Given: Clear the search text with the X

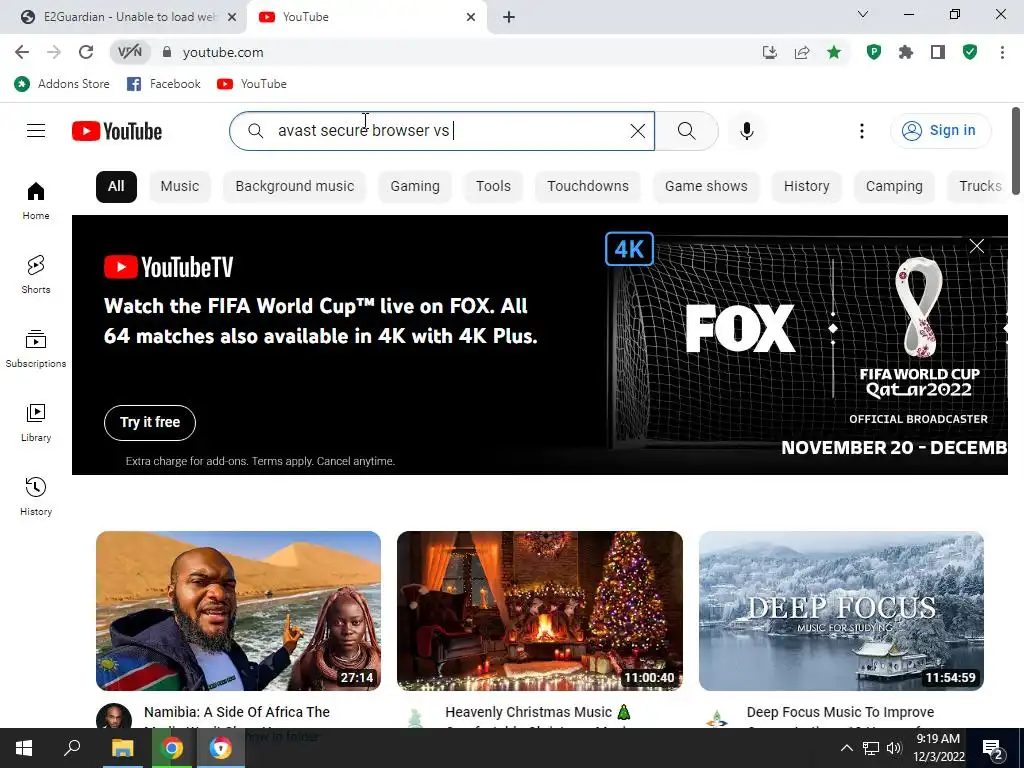Looking at the screenshot, I should 637,131.
